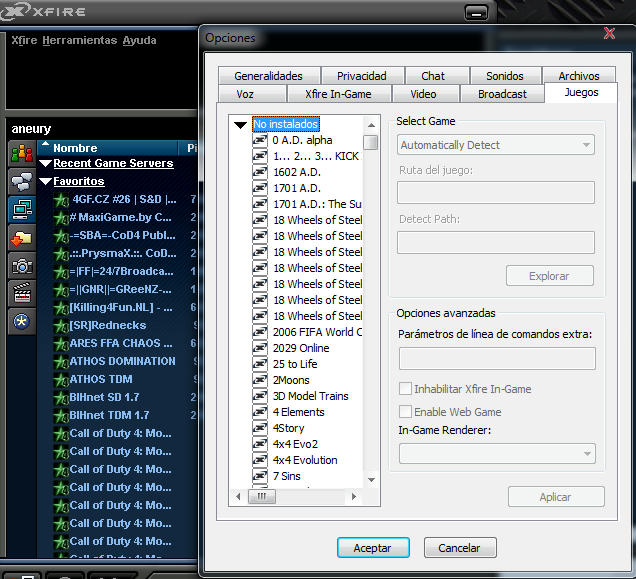Click the game list scroll up arrow
This screenshot has width=636, height=579.
click(371, 125)
